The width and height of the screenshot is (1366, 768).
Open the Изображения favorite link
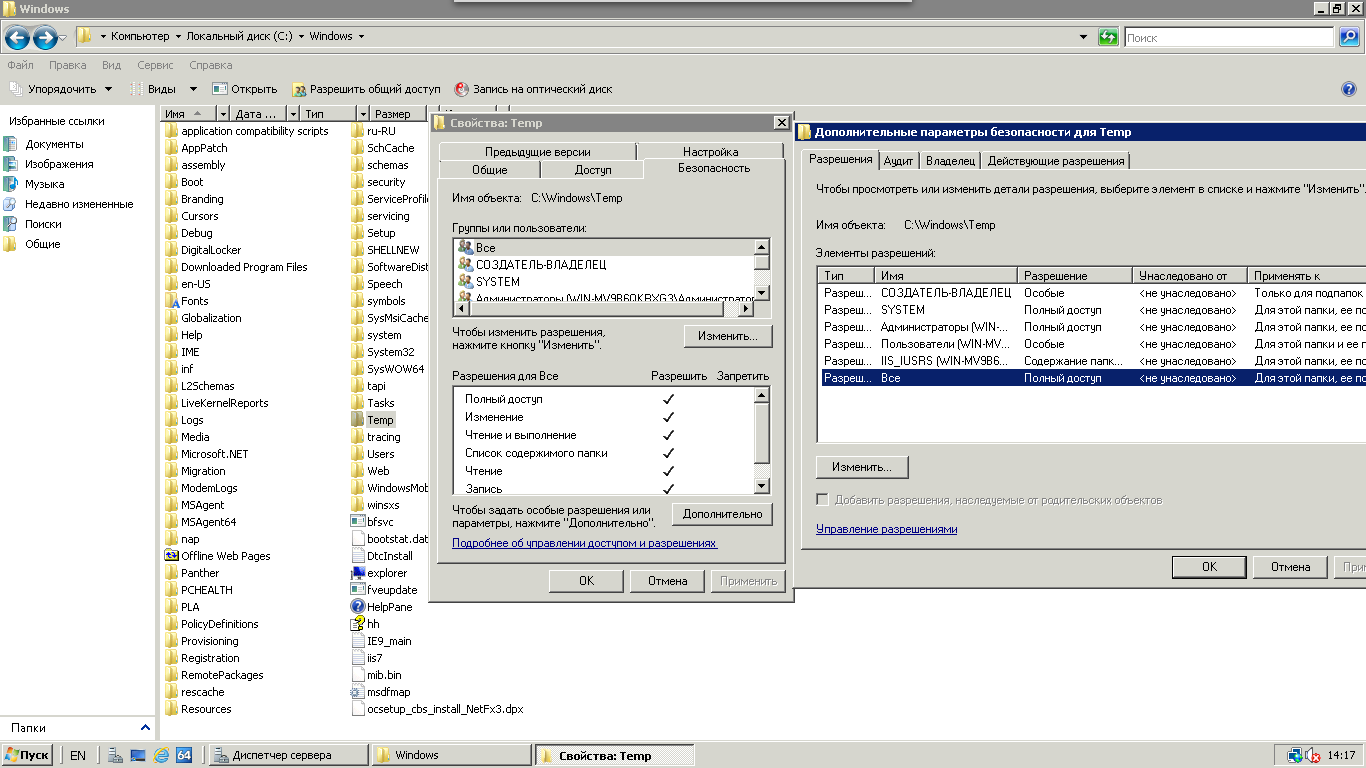coord(59,164)
